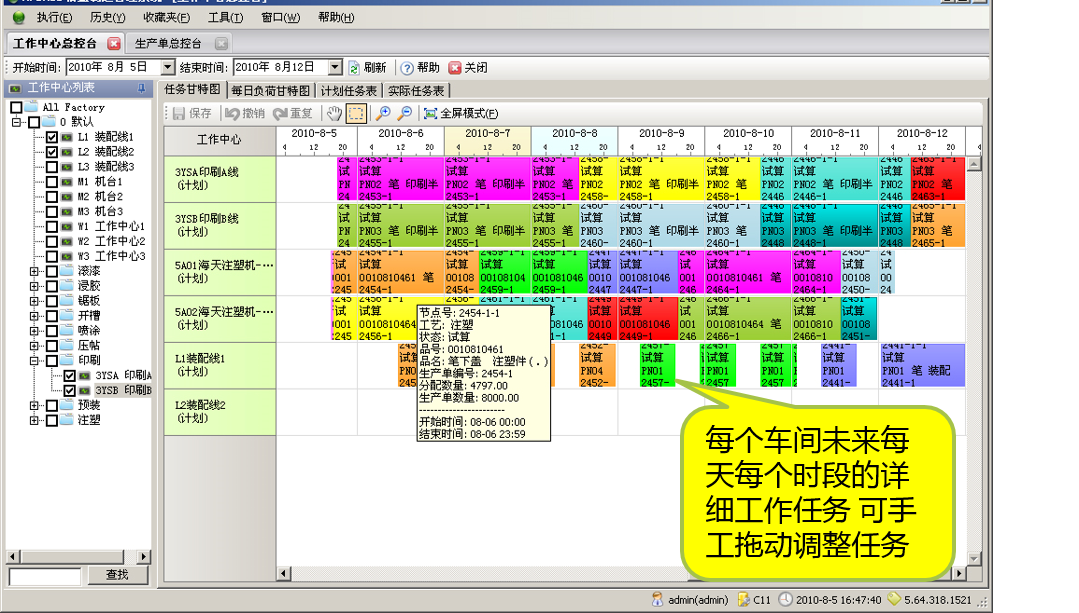Click the 刷新 refresh icon
1079x613 pixels.
355,68
